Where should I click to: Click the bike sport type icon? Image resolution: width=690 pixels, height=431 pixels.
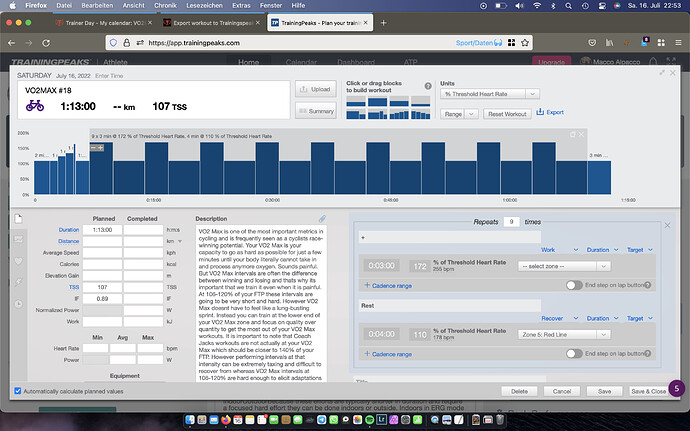[x=35, y=106]
